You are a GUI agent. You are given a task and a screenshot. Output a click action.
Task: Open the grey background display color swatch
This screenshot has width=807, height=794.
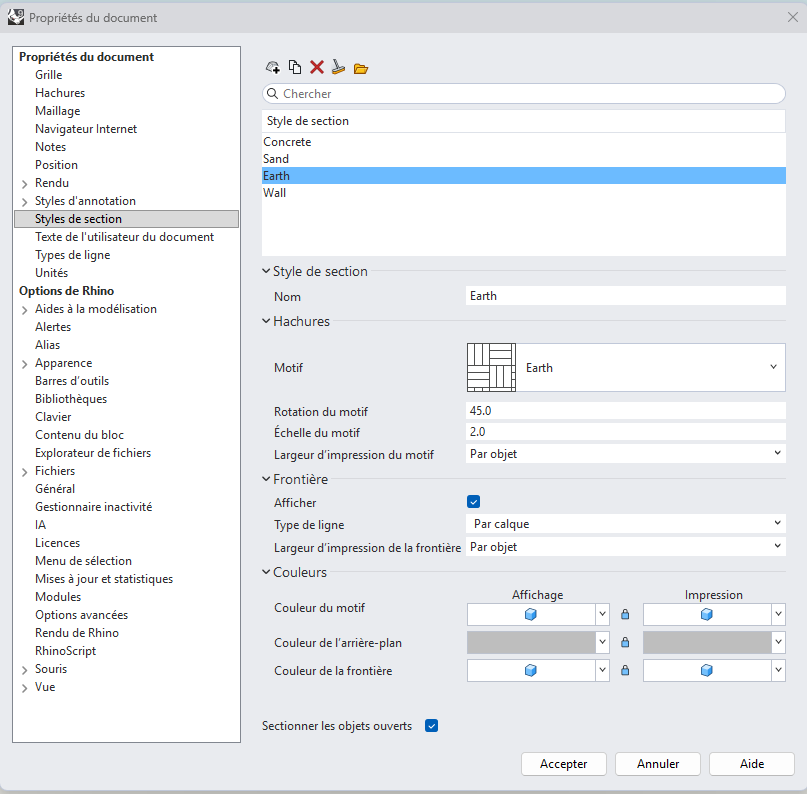(x=531, y=642)
